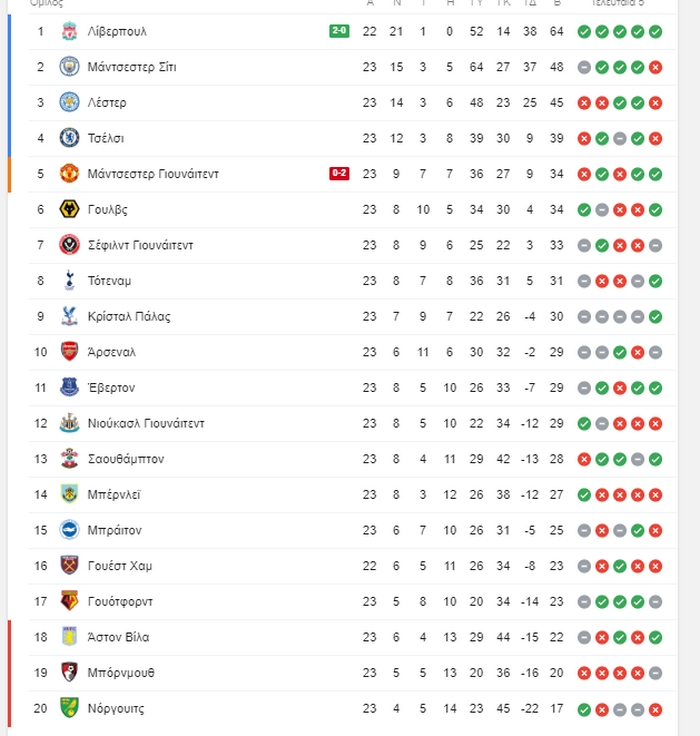Click the Tottenham club crest

pyautogui.click(x=69, y=281)
